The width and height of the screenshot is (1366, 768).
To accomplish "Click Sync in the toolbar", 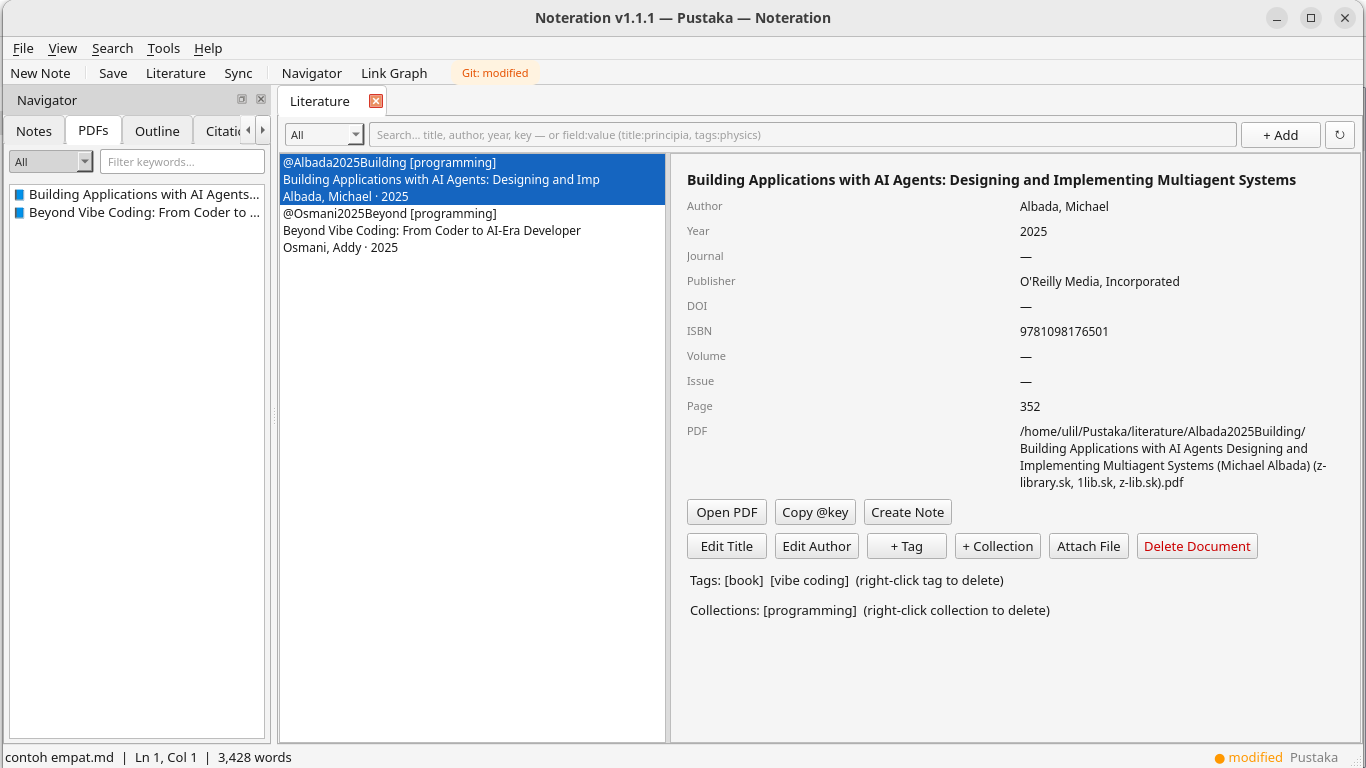I will (238, 73).
